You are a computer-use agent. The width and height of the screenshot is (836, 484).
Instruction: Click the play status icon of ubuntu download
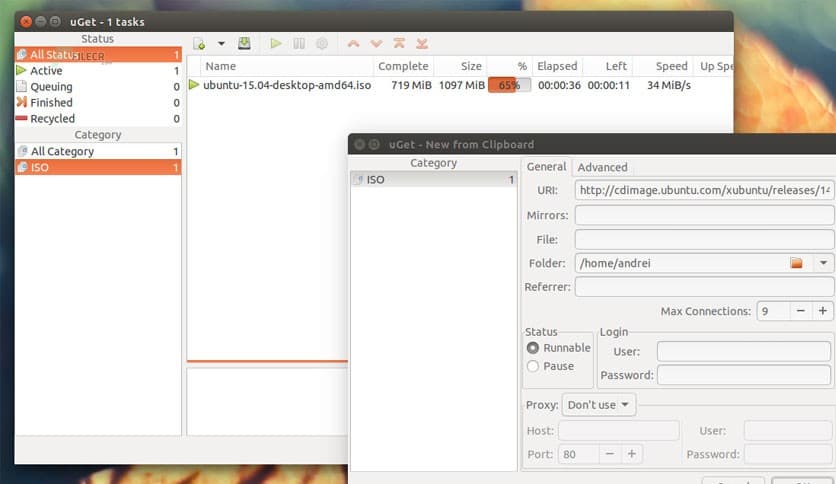click(x=194, y=85)
